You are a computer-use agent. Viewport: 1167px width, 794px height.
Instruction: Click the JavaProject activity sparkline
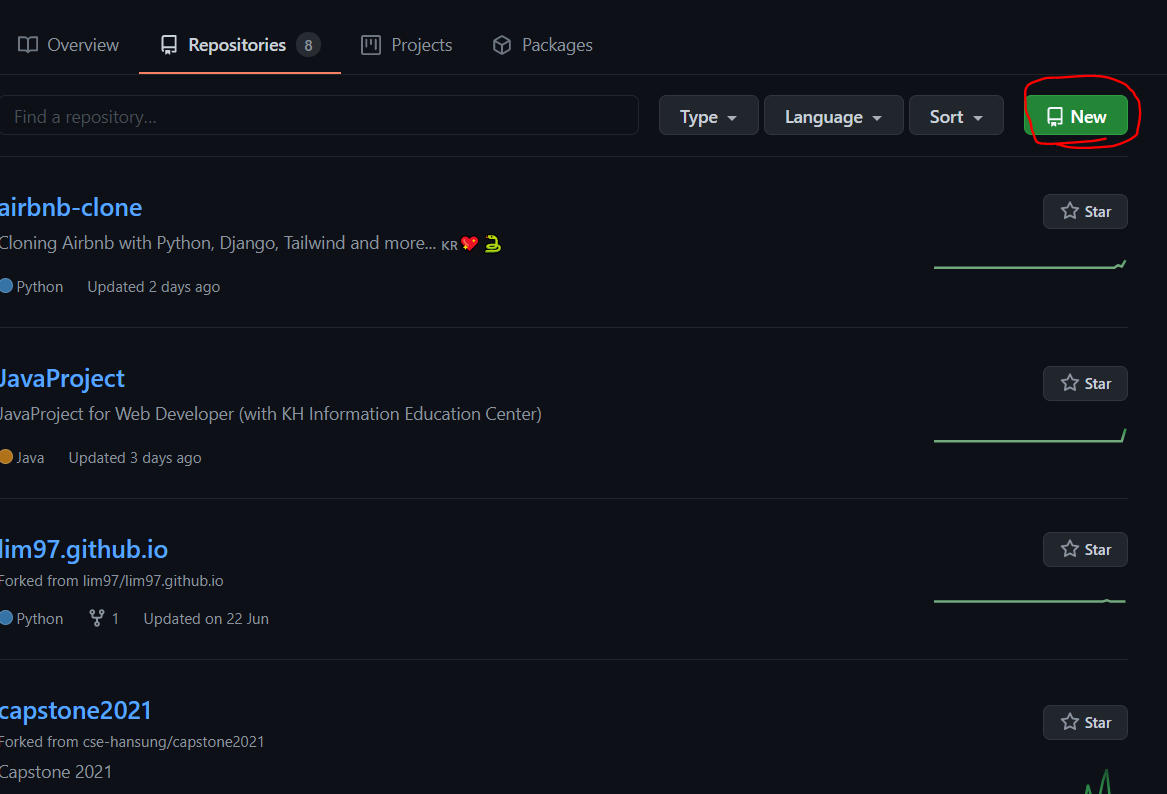1030,436
